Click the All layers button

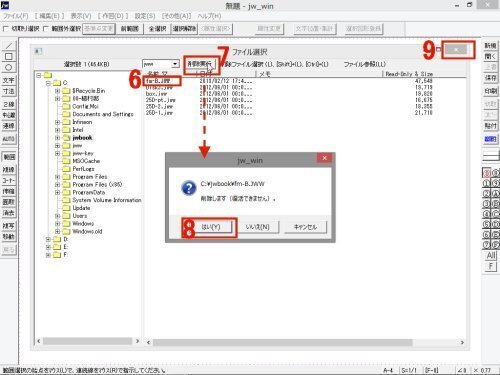point(491,256)
